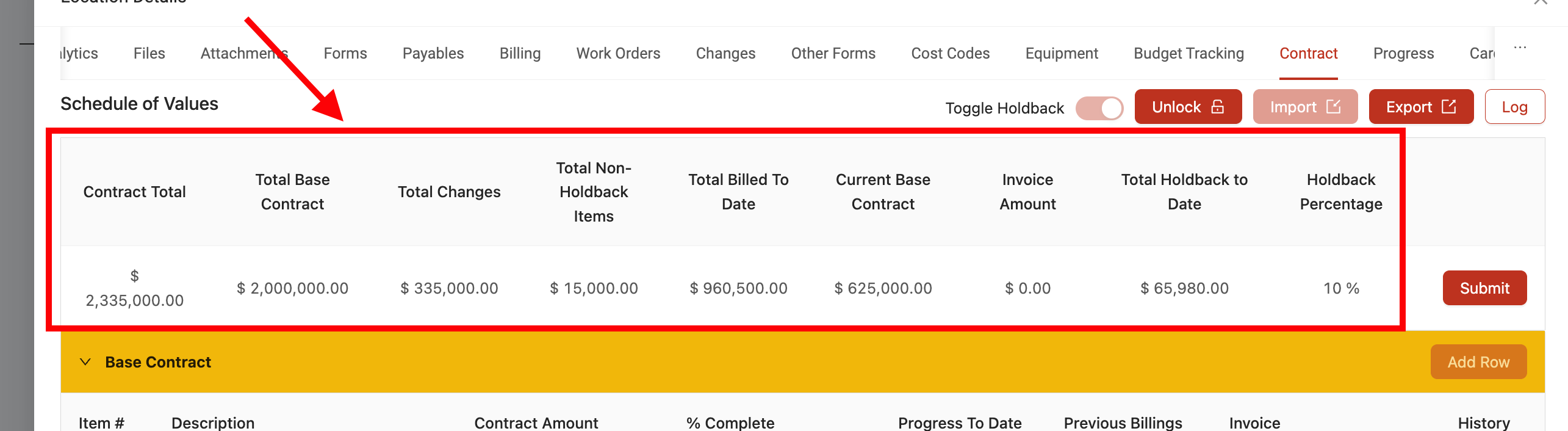Open the Log button
Screen dimensions: 1568x431
pyautogui.click(x=1514, y=107)
